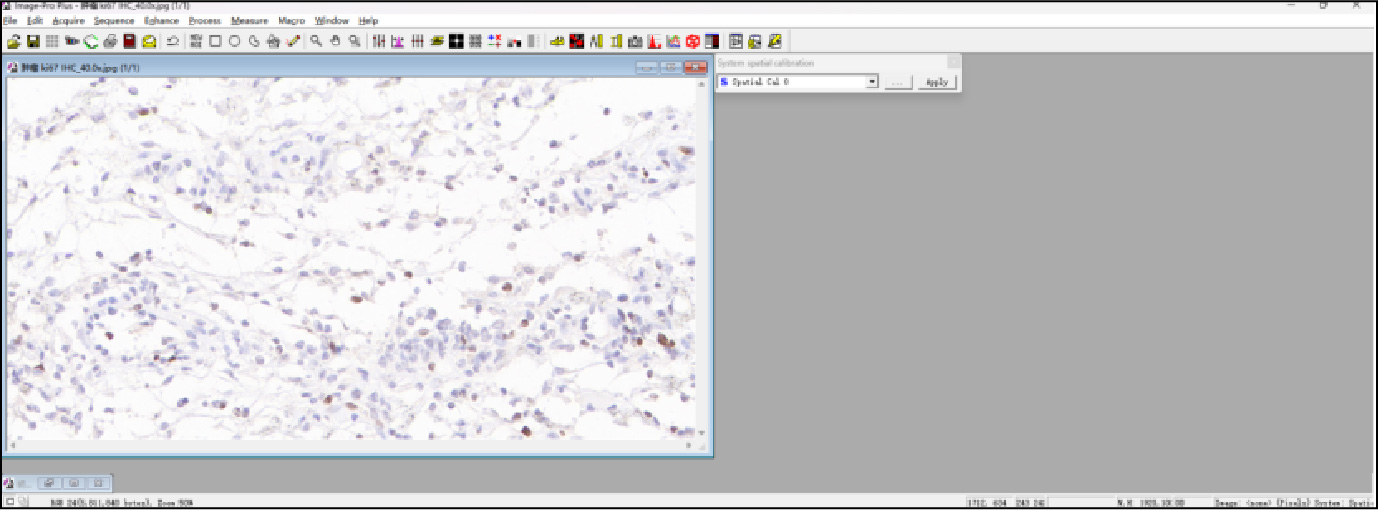
Task: Click the ellipsis button beside calibration dropdown
Action: 897,82
